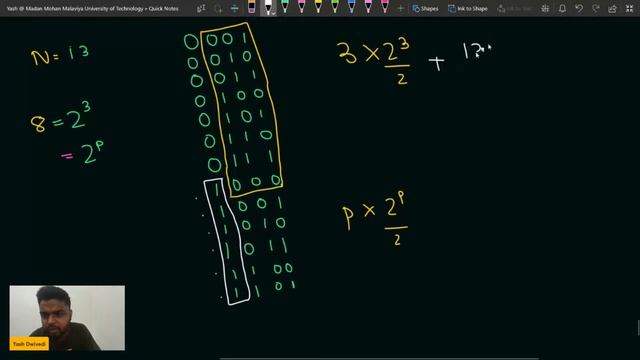This screenshot has height=360, width=640.
Task: Open the Shapes tool
Action: pos(425,9)
